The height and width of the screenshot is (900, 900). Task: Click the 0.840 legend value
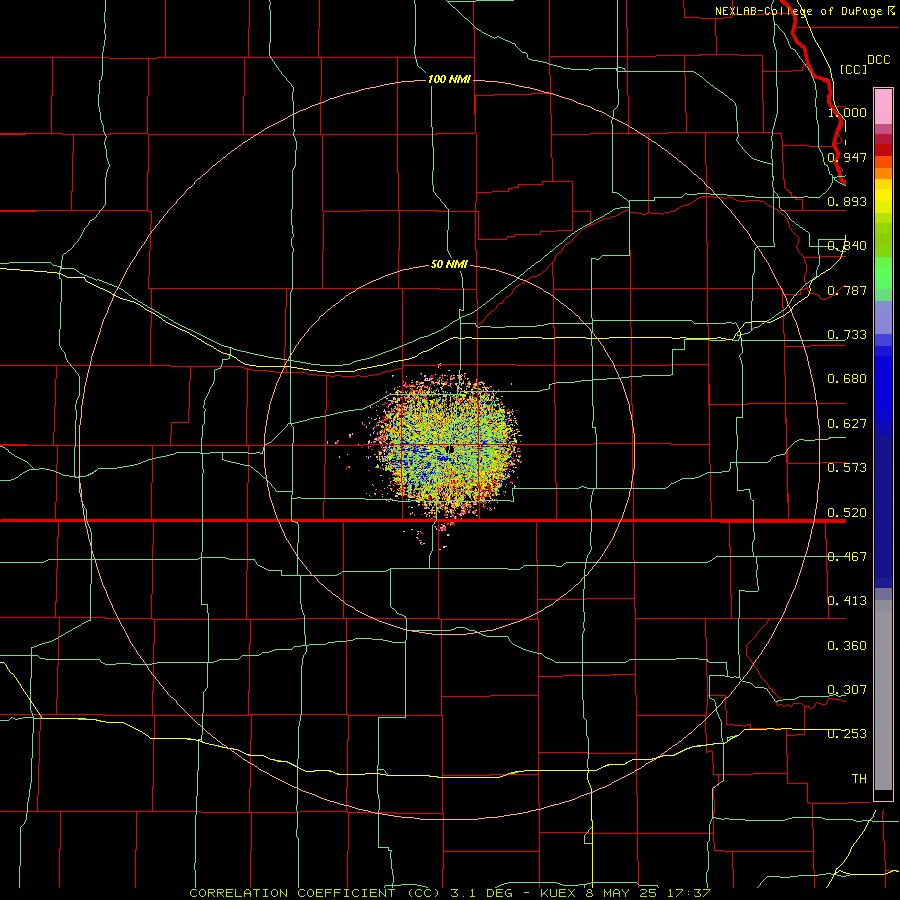coord(847,246)
